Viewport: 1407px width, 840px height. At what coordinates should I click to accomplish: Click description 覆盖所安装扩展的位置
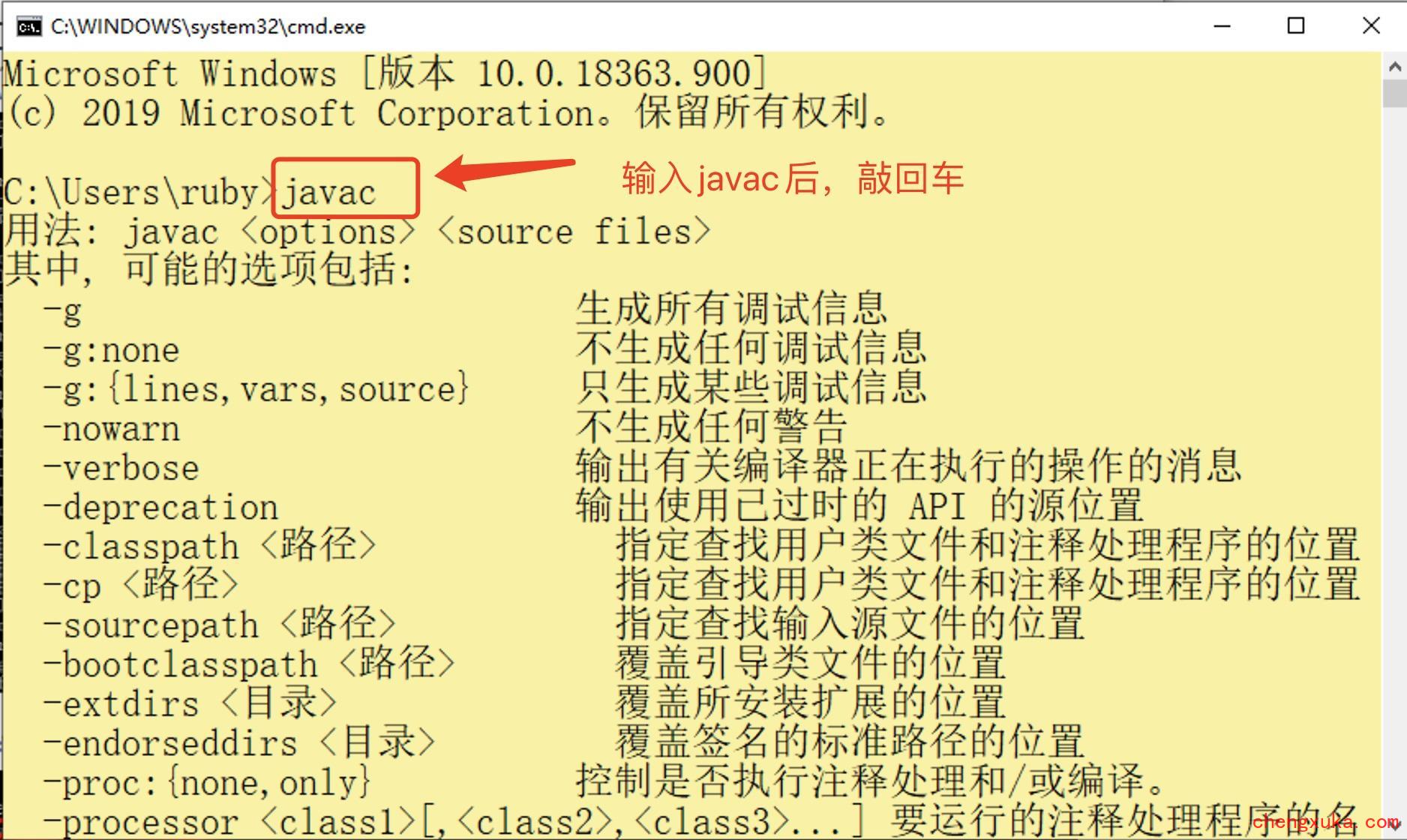pyautogui.click(x=810, y=702)
